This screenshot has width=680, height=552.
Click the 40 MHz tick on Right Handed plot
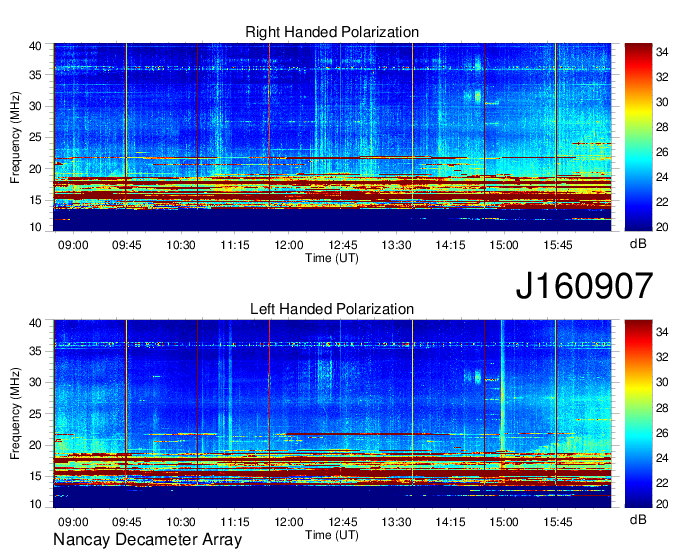[35, 46]
